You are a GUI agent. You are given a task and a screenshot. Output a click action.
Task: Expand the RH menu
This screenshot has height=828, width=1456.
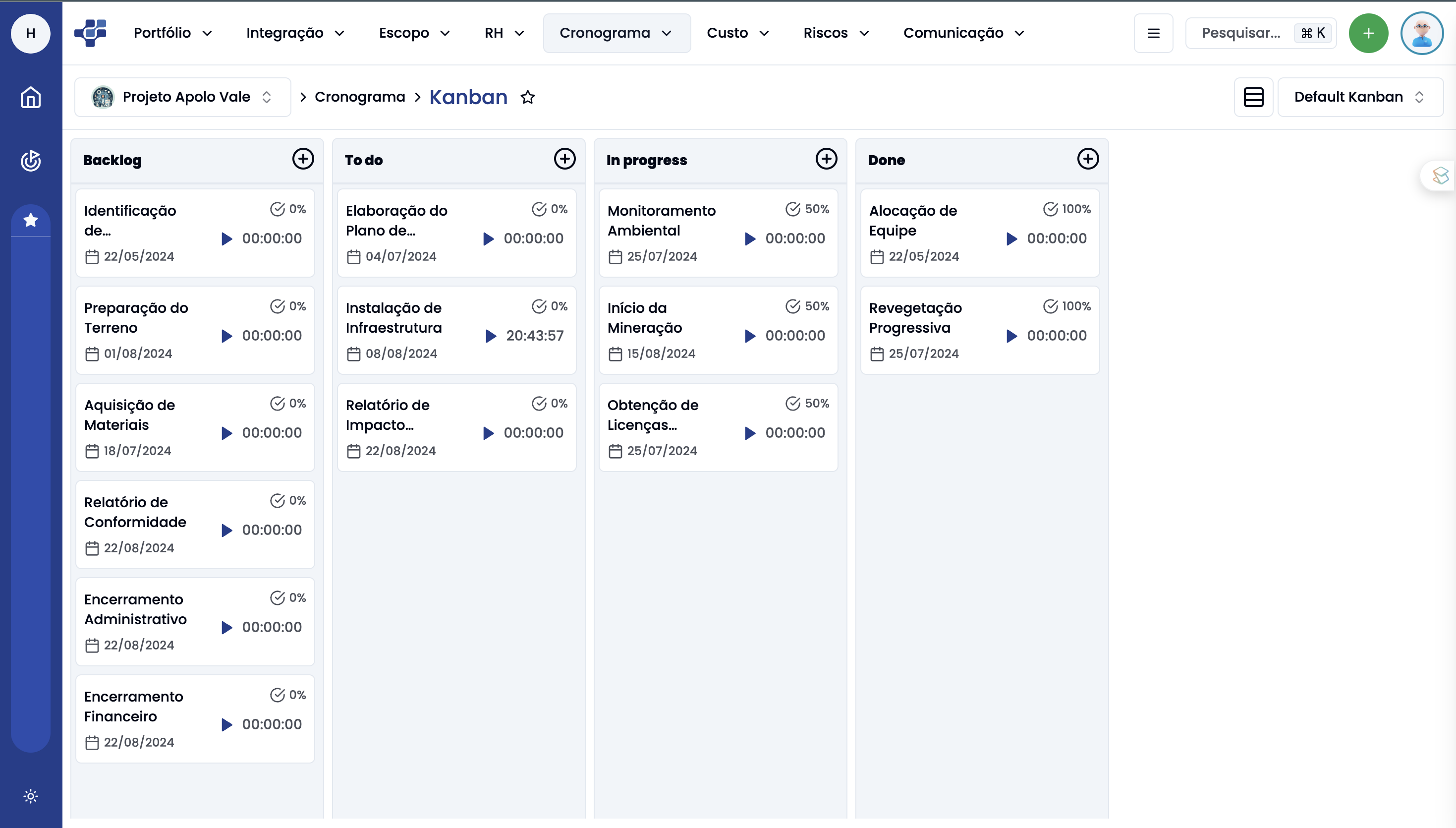[504, 33]
